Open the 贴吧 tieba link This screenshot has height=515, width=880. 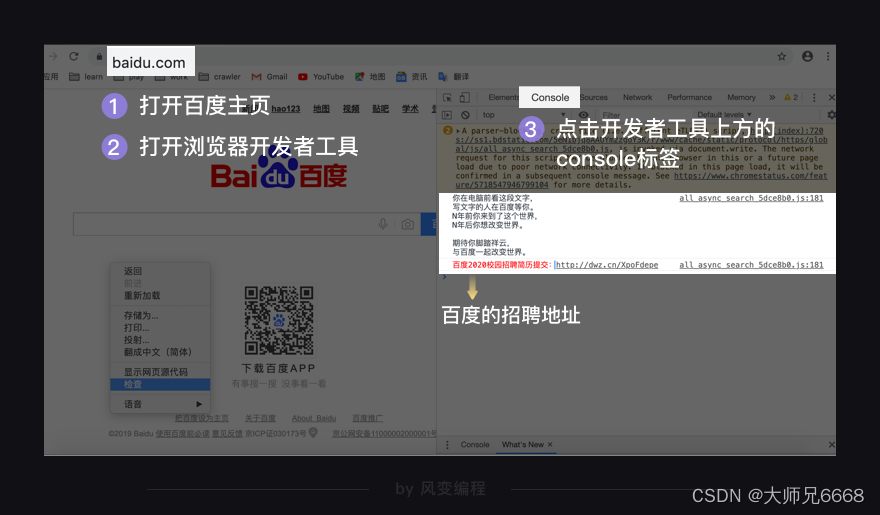tap(380, 109)
